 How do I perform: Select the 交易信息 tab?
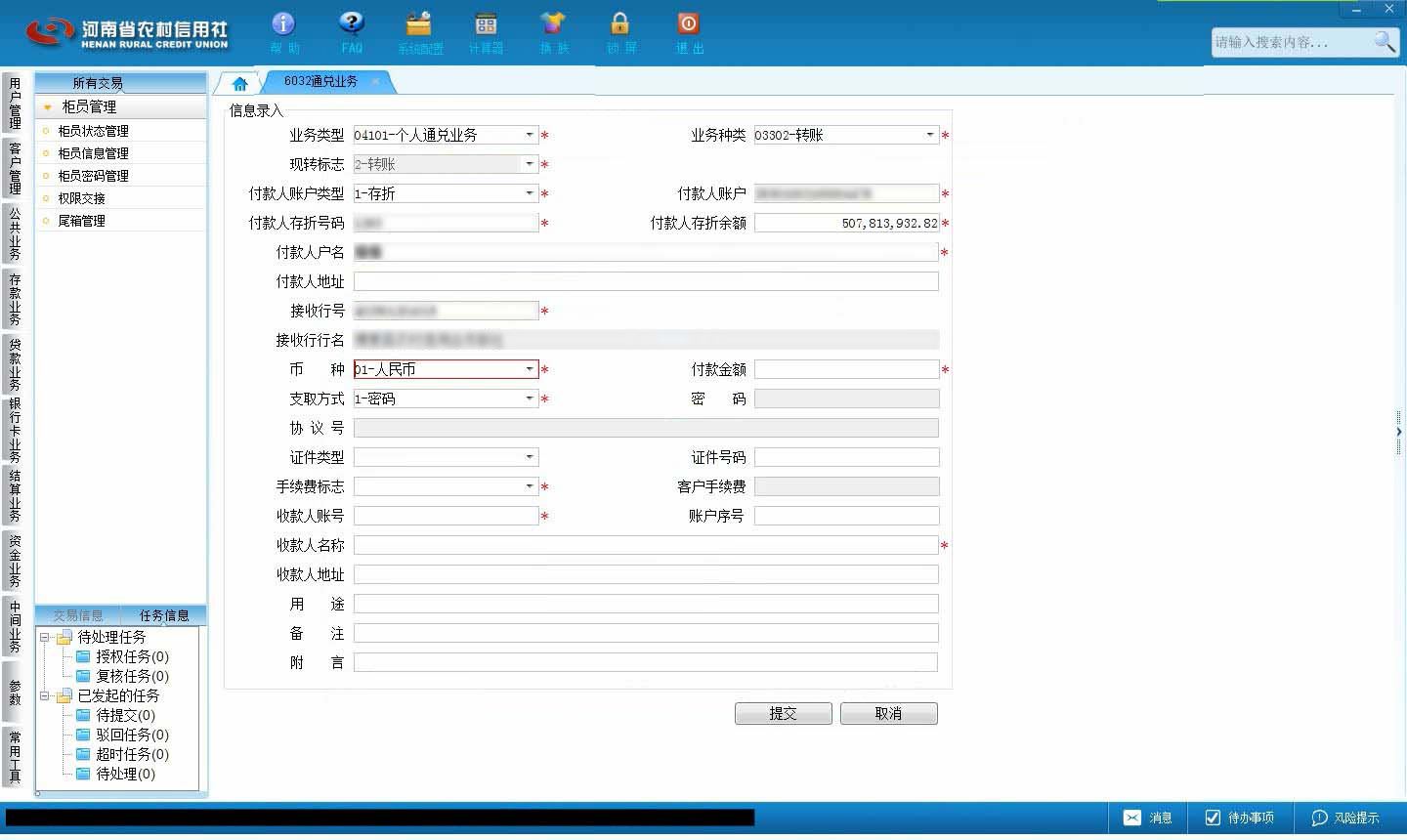pyautogui.click(x=78, y=615)
